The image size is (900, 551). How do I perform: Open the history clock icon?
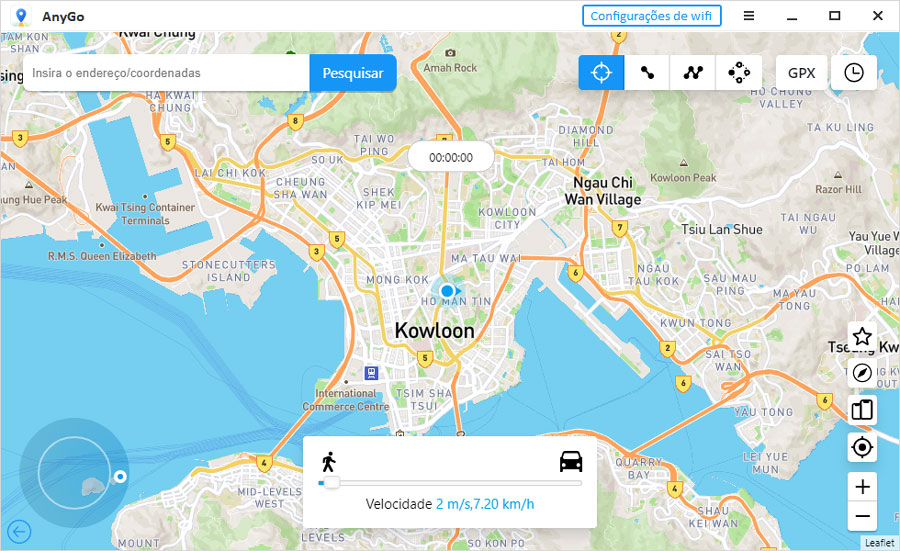(x=854, y=73)
